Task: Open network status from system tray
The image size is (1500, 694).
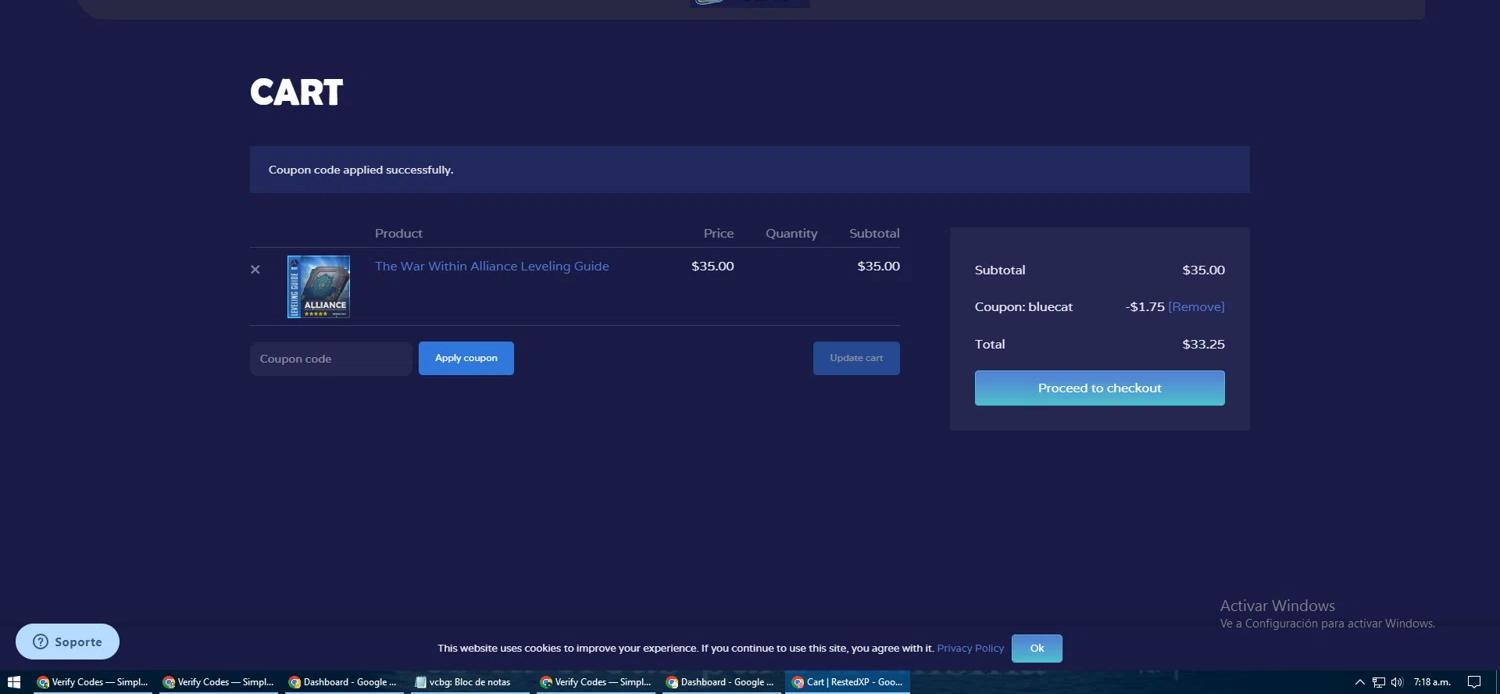Action: pyautogui.click(x=1378, y=682)
